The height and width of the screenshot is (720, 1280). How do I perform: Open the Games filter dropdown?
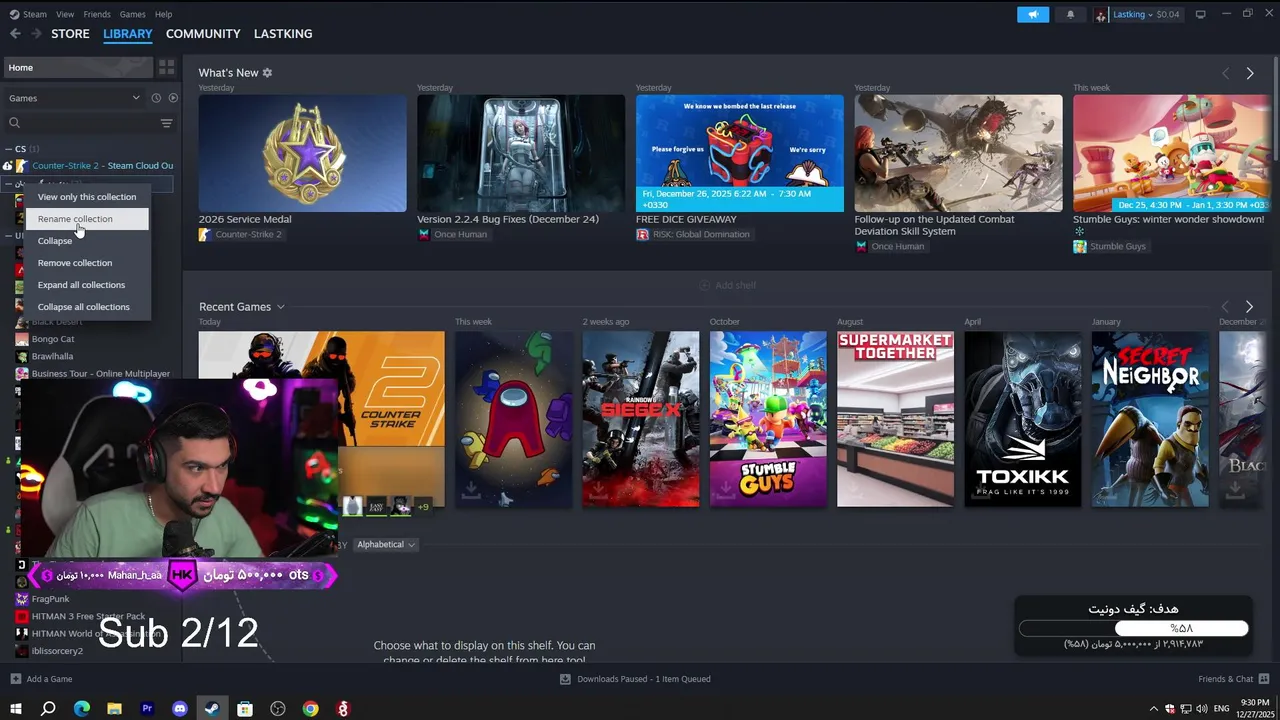[75, 98]
